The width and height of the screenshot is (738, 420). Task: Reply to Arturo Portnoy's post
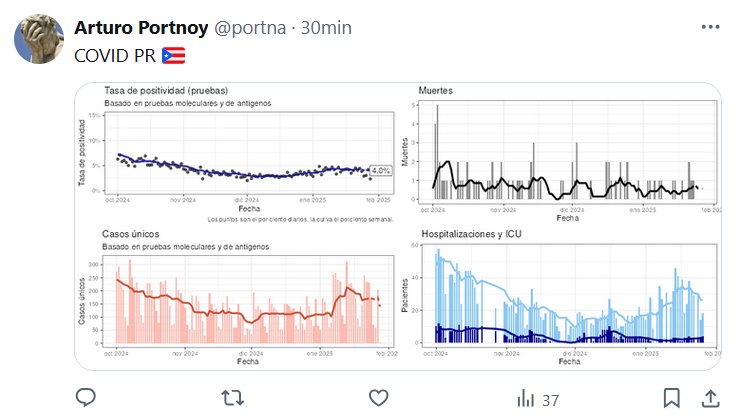point(86,398)
